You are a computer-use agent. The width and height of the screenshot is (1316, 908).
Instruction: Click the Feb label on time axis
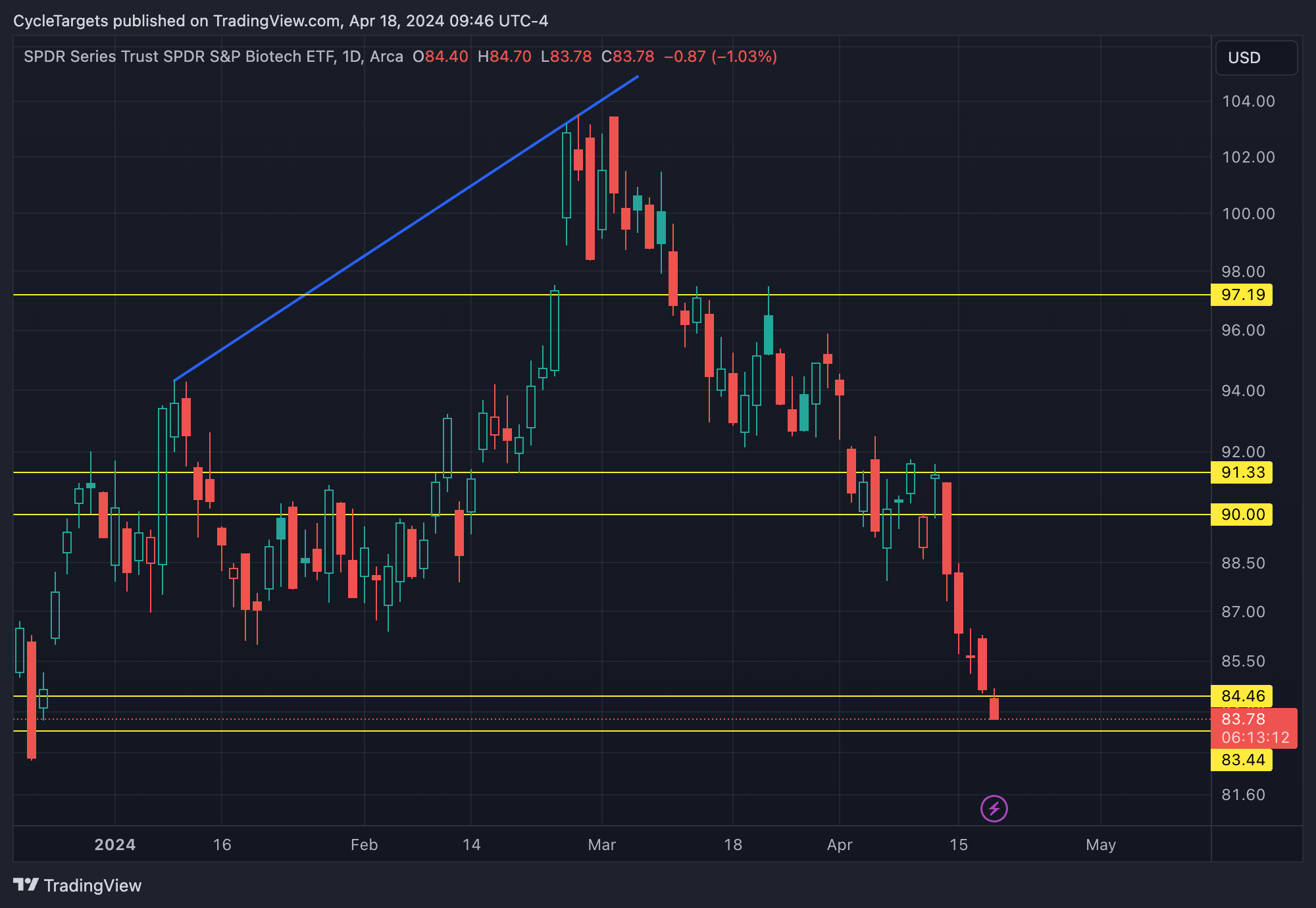pos(364,845)
